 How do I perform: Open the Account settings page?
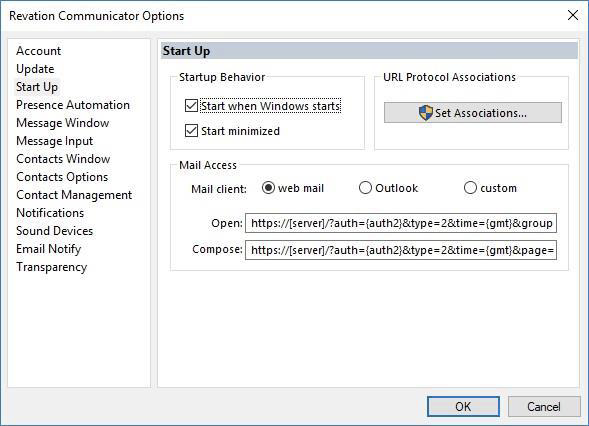coord(38,51)
